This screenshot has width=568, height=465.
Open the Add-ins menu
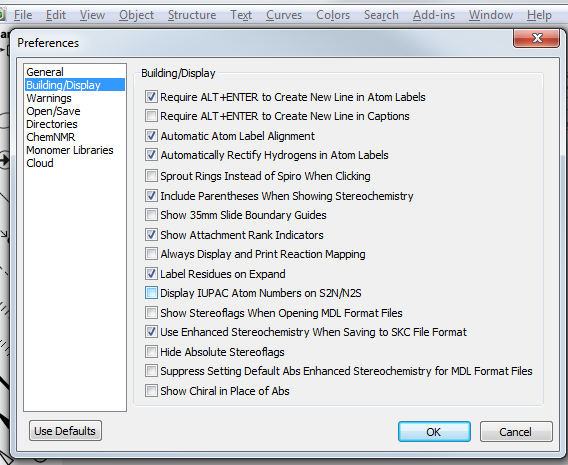(x=434, y=15)
